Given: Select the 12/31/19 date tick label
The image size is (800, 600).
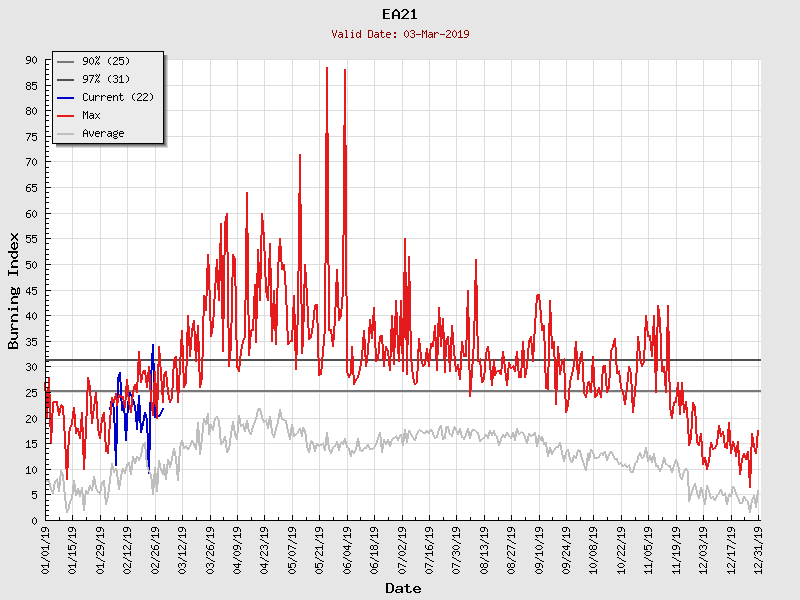Looking at the screenshot, I should coord(759,549).
